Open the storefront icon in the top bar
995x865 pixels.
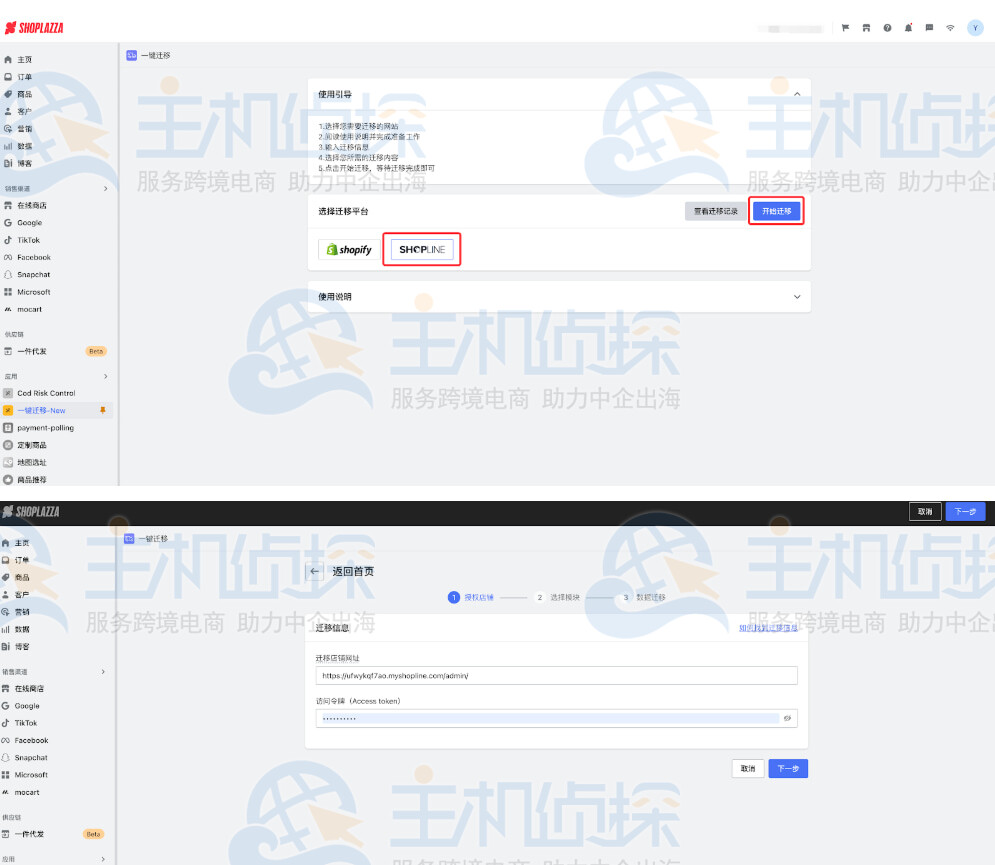[867, 28]
